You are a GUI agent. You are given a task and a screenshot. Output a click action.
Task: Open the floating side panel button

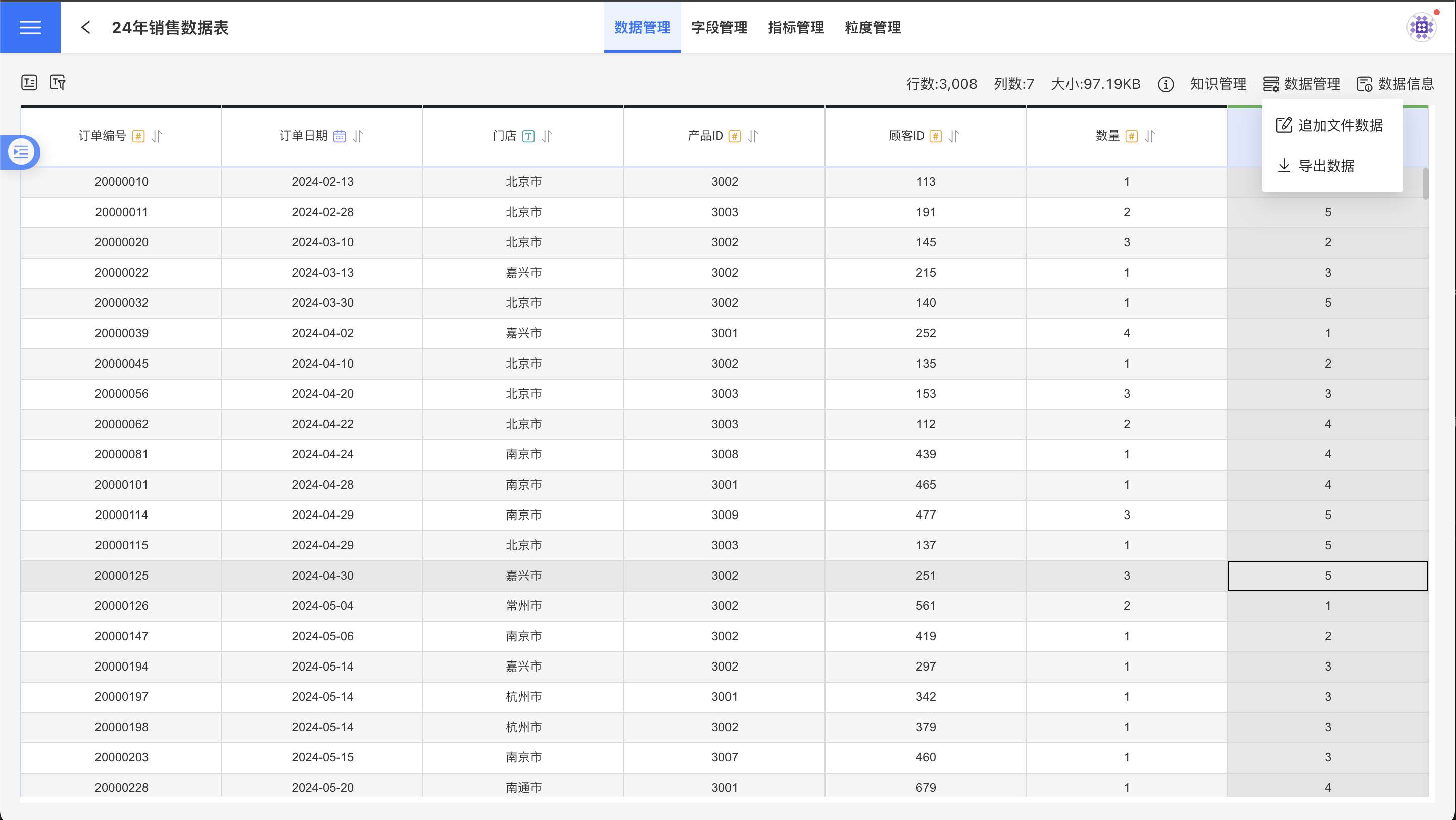point(22,152)
